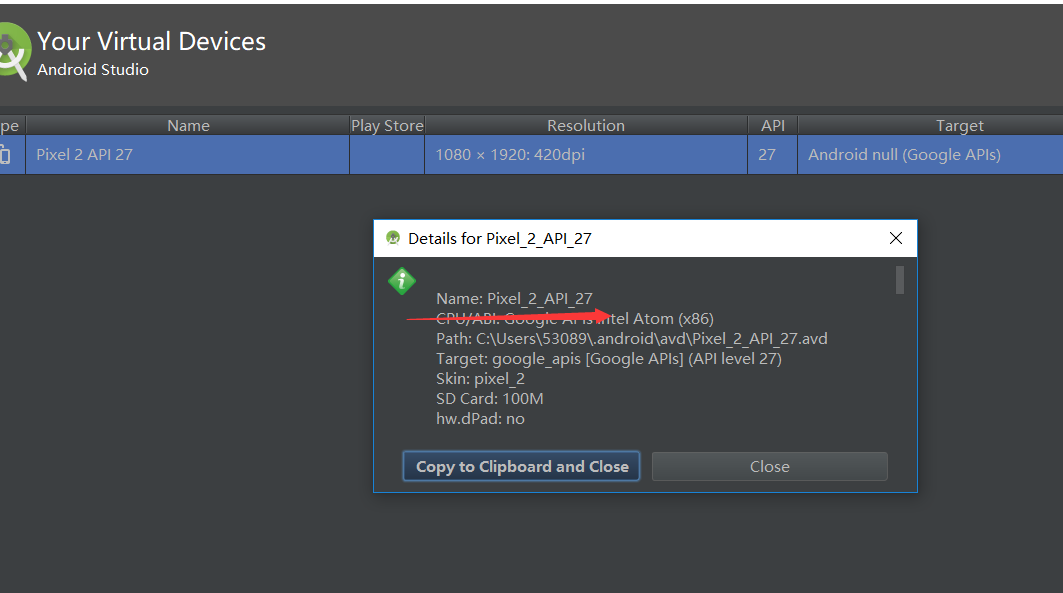Click the Target column header

[x=959, y=125]
